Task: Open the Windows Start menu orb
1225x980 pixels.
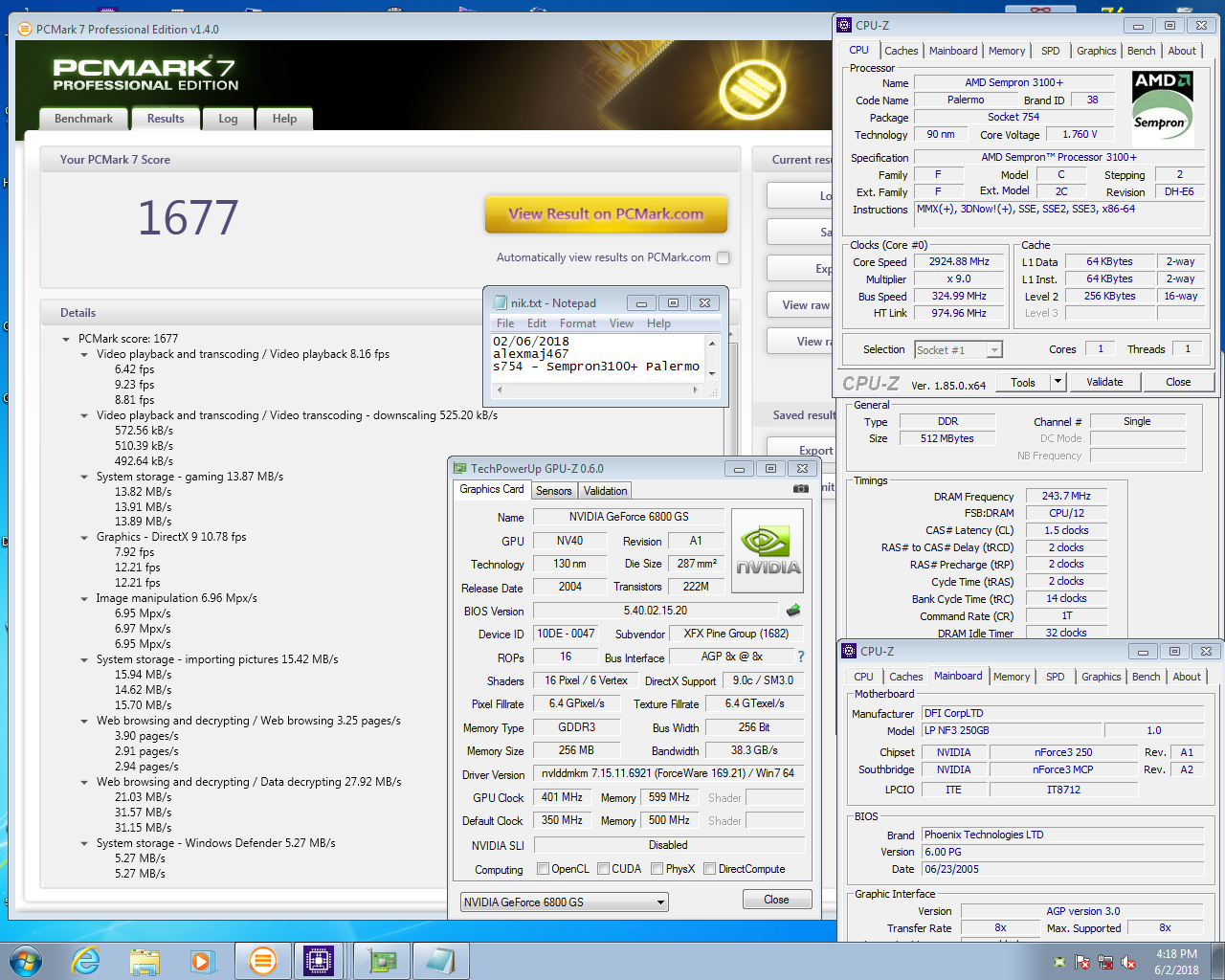Action: pyautogui.click(x=26, y=960)
